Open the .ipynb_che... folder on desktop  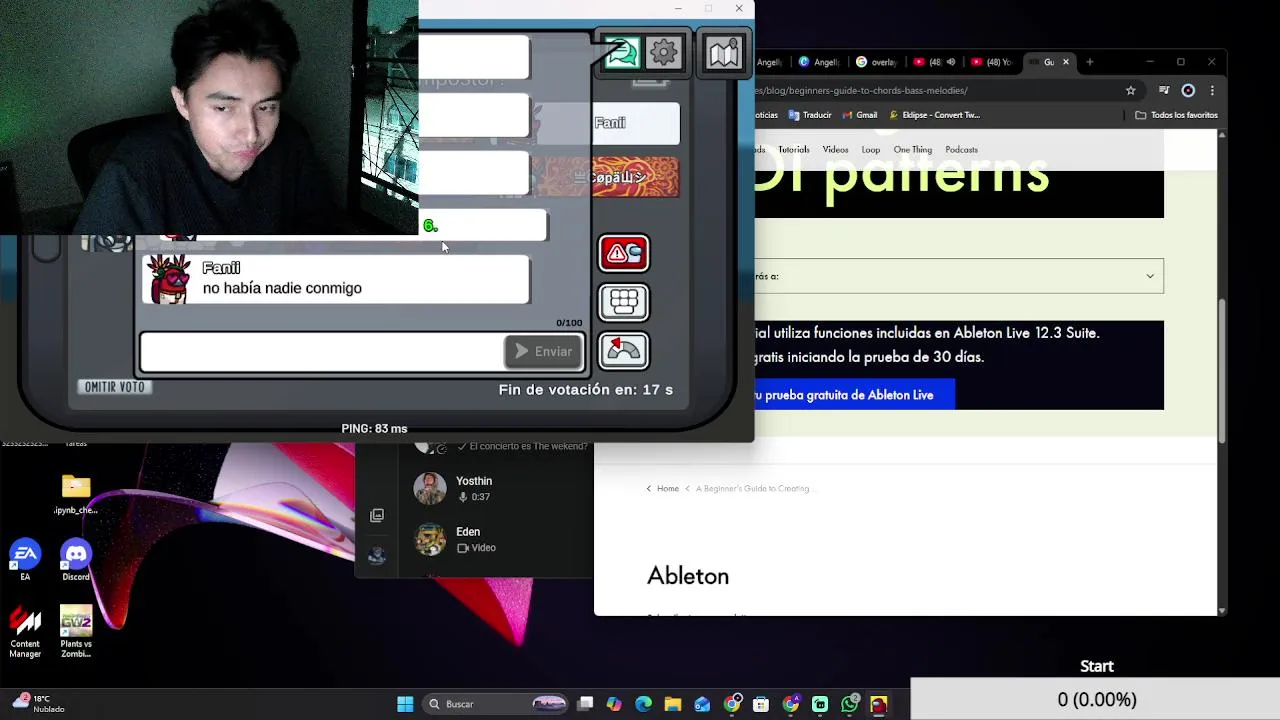tap(76, 495)
